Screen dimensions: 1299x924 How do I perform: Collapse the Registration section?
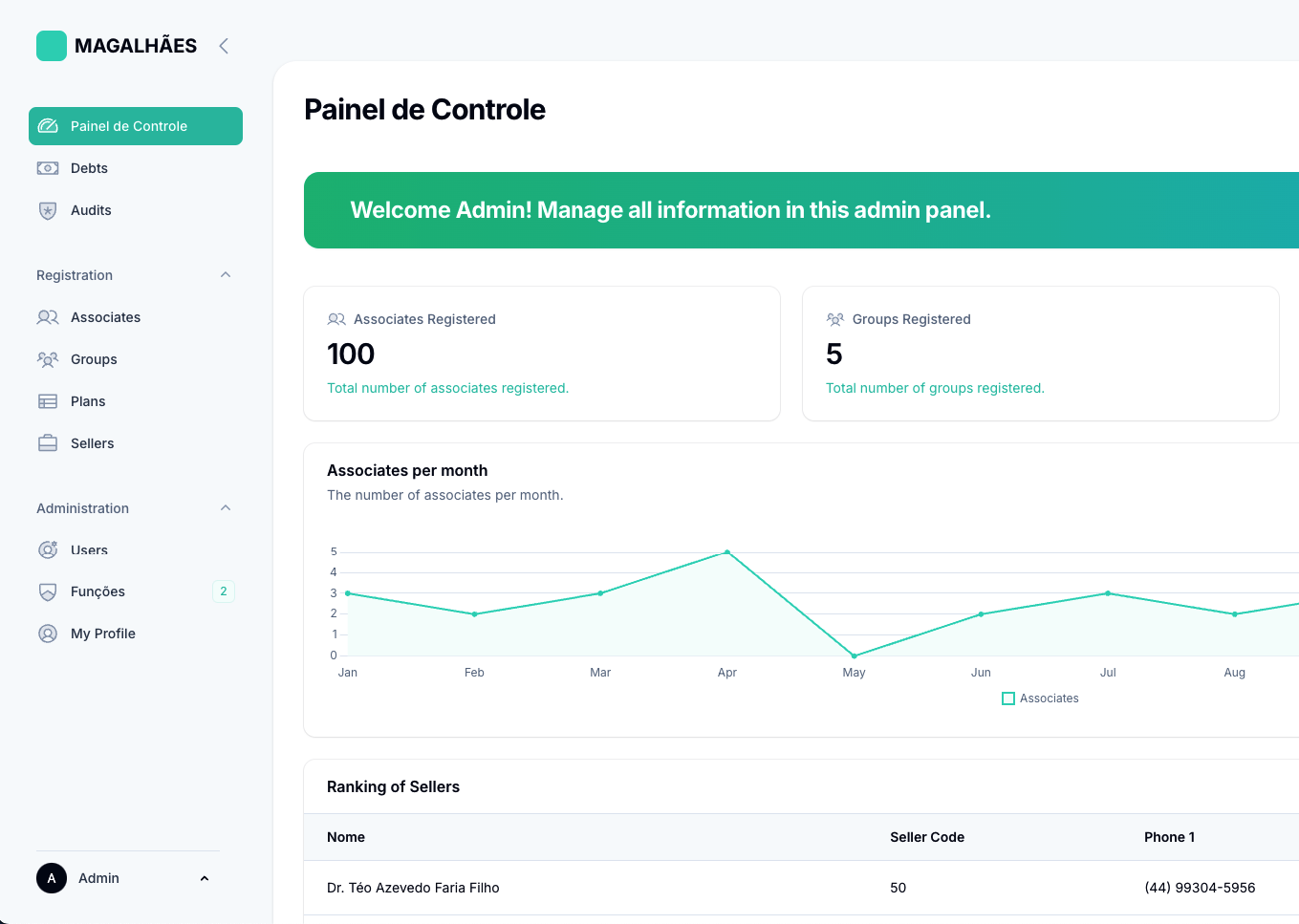(x=225, y=274)
